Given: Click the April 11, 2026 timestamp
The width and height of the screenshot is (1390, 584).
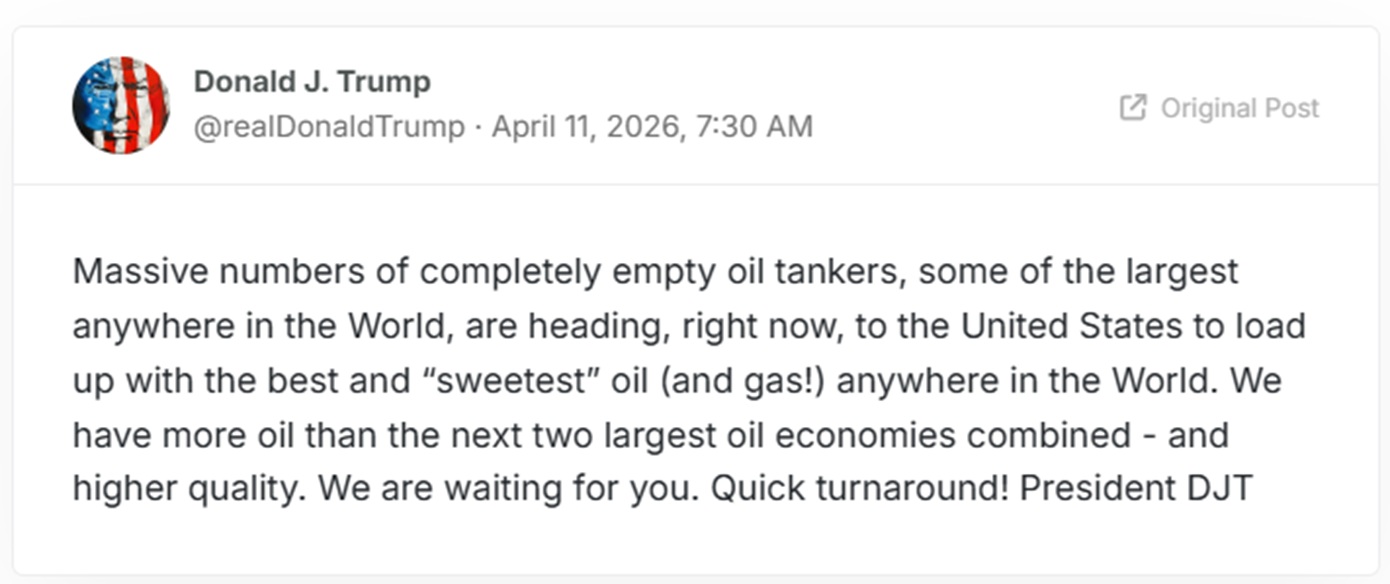Looking at the screenshot, I should (x=584, y=127).
